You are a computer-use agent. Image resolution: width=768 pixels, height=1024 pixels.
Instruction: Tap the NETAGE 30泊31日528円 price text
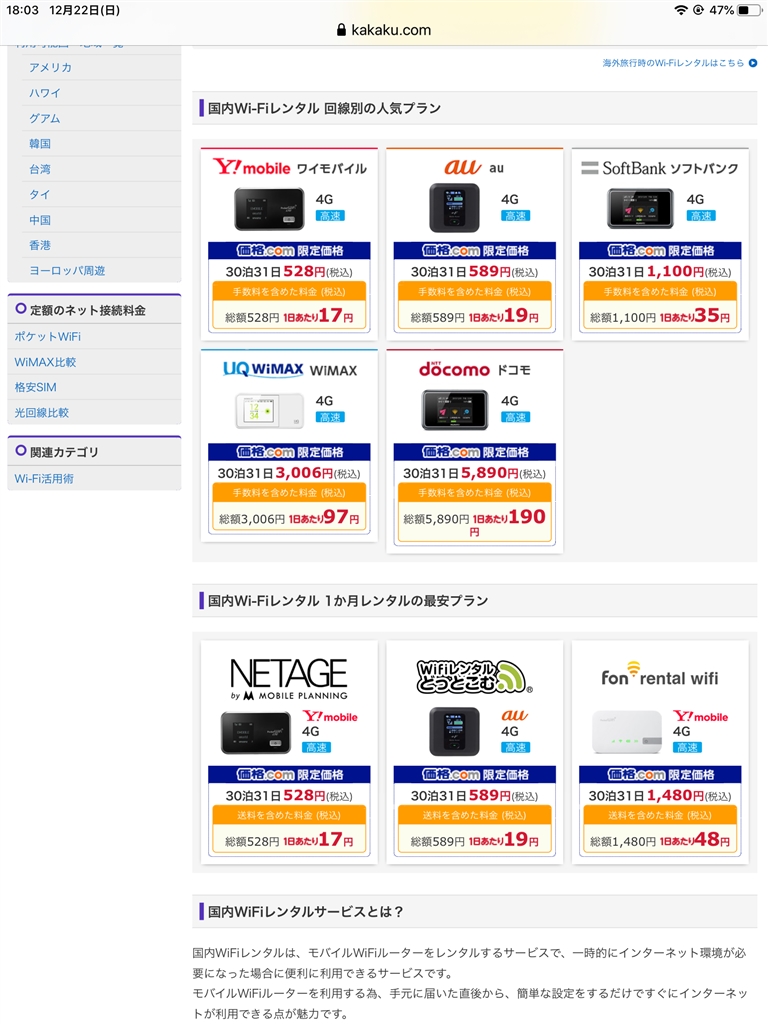click(x=289, y=795)
